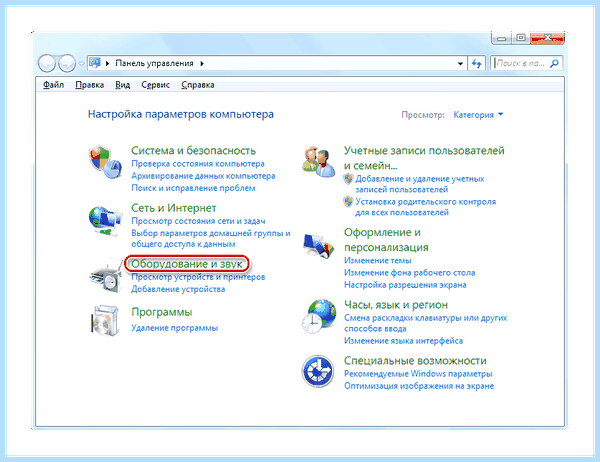Minimize the Control Panel window
This screenshot has width=600, height=462.
tap(502, 38)
